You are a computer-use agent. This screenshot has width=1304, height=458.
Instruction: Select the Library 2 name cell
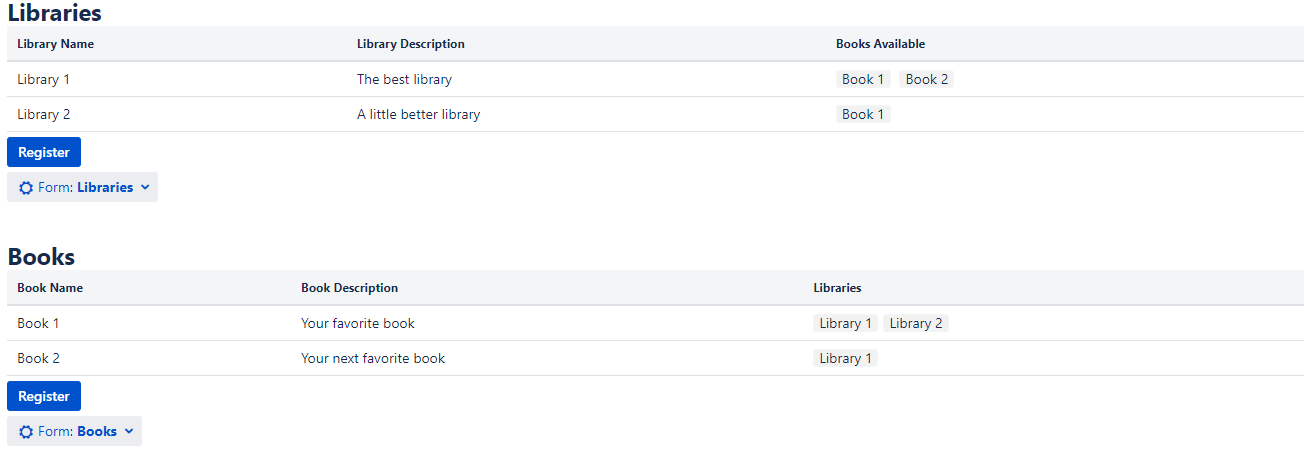(x=44, y=114)
